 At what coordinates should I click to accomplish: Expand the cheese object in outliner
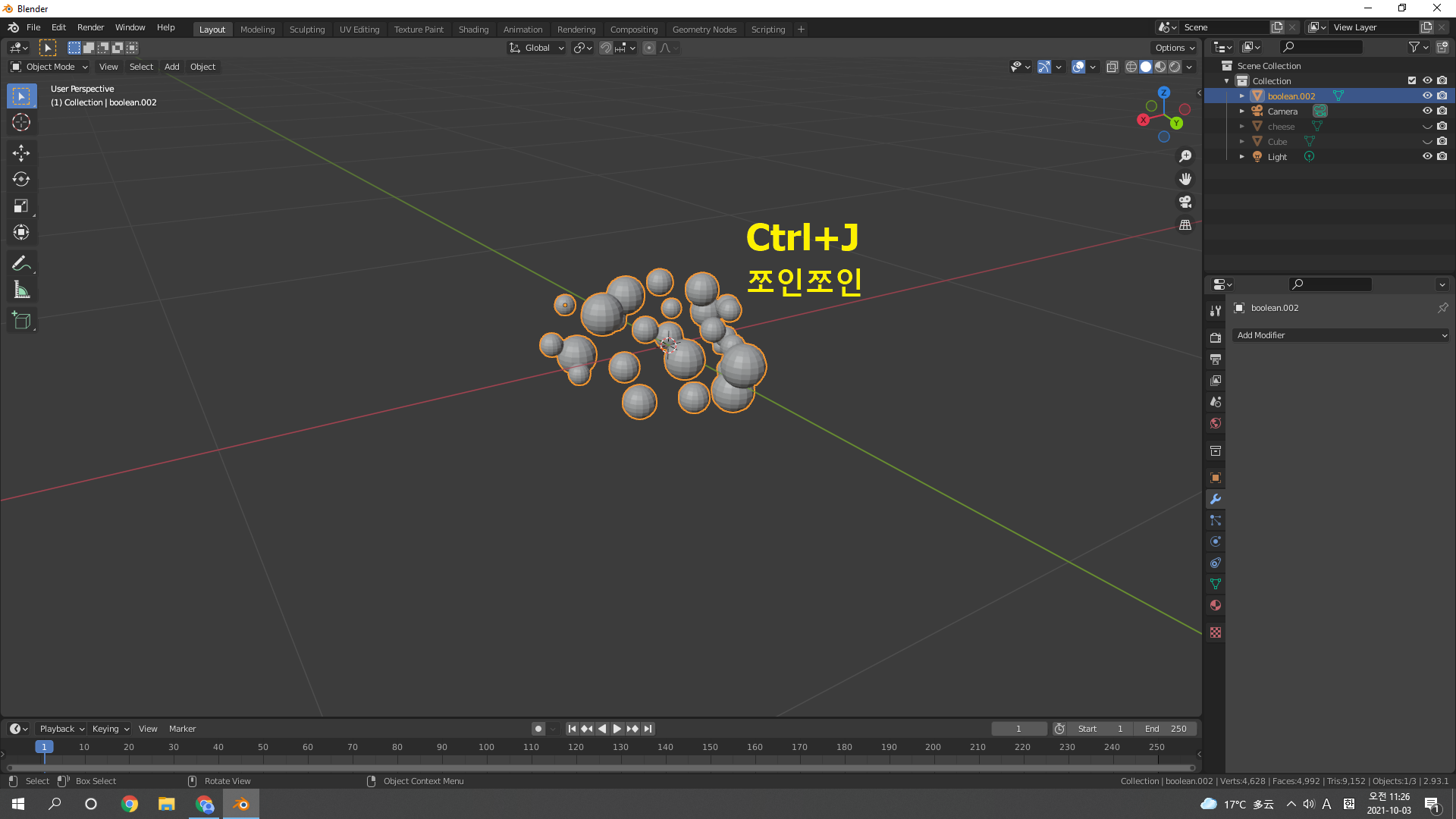1241,127
